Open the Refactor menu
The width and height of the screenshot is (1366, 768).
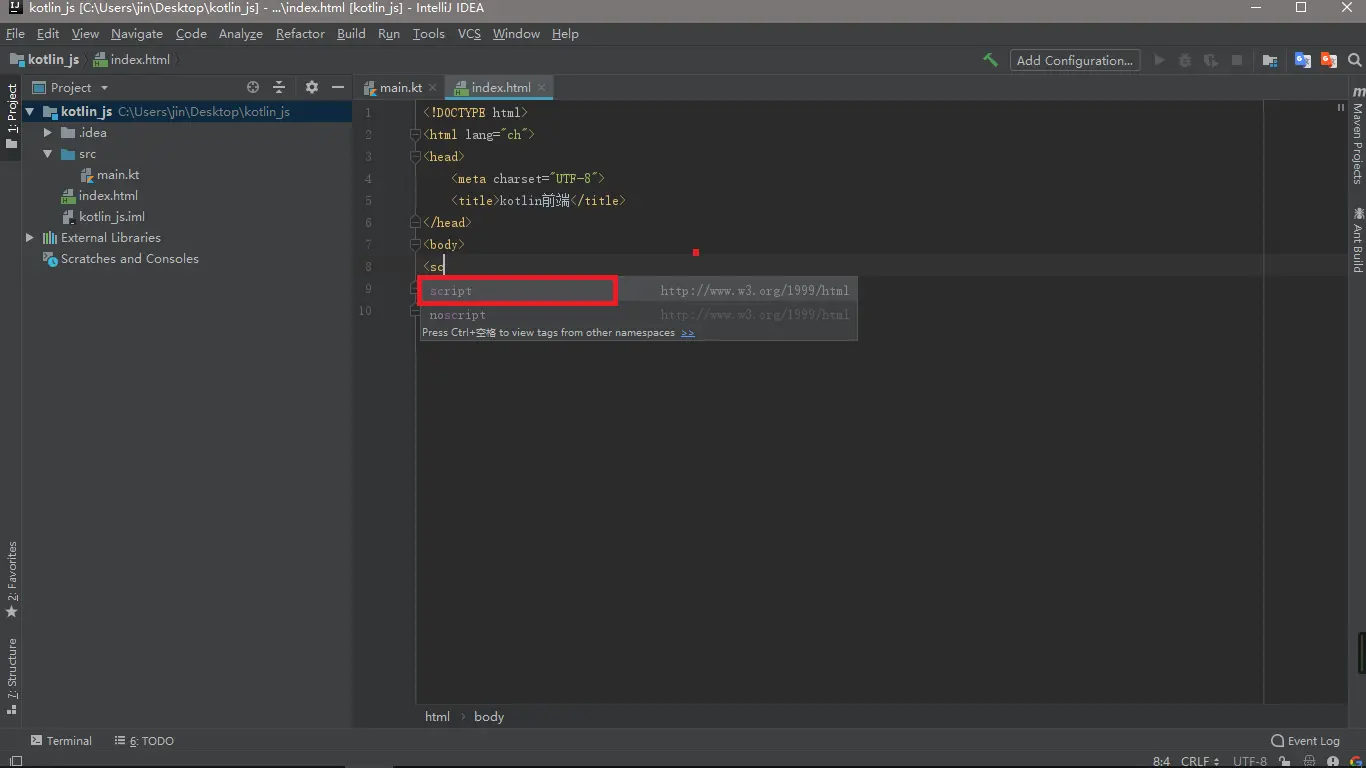coord(300,34)
